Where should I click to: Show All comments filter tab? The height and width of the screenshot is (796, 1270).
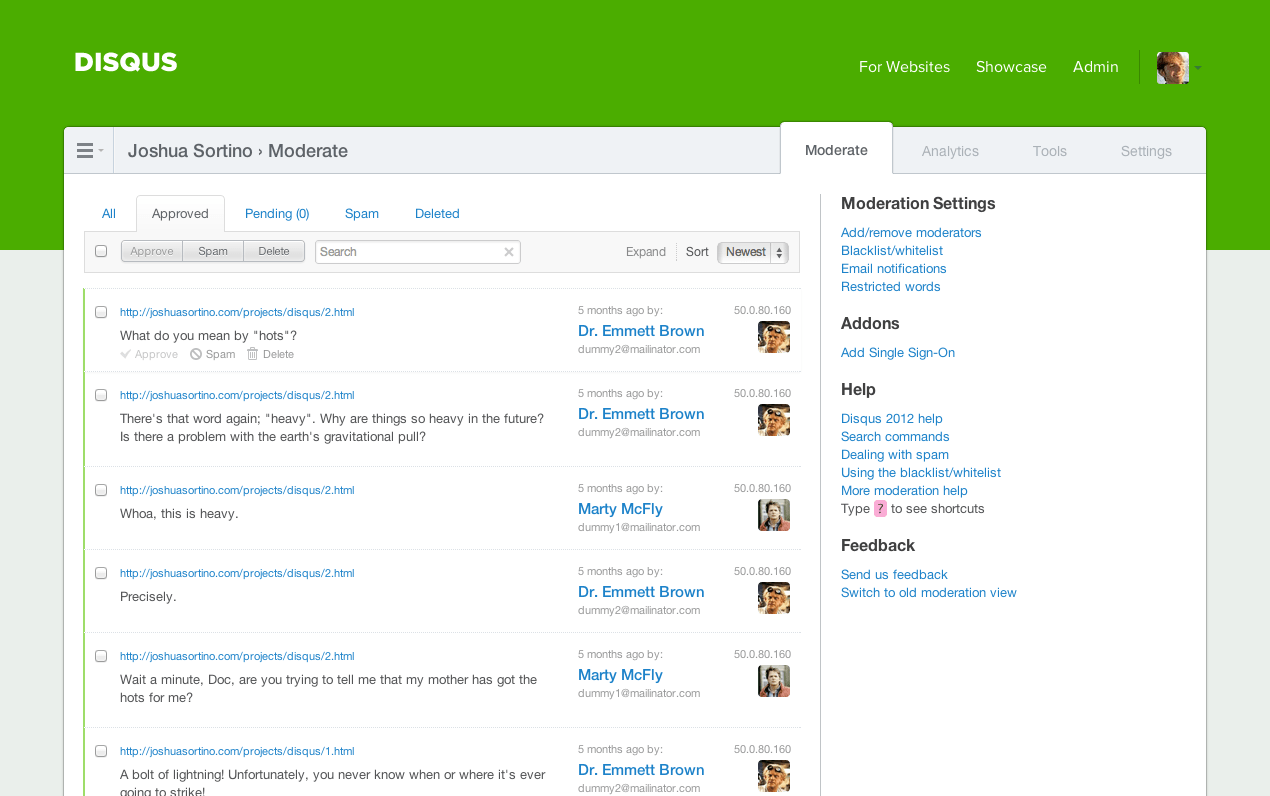click(x=109, y=213)
